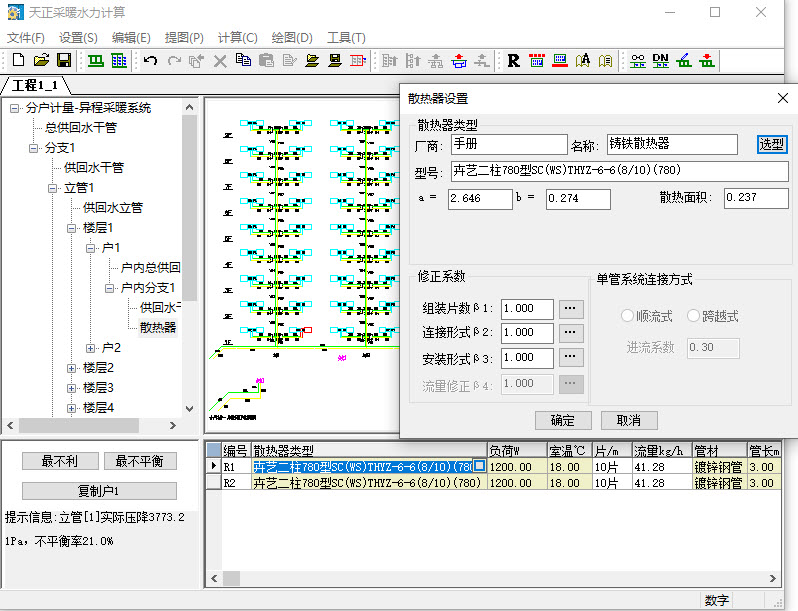Open the 编辑(E) menu
This screenshot has width=798, height=611.
(x=131, y=38)
